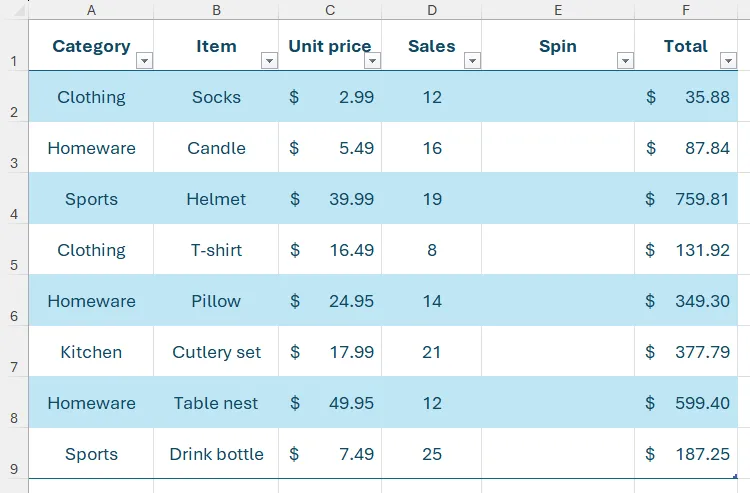Click the empty Spin cell for Candle
The height and width of the screenshot is (493, 750).
click(558, 147)
